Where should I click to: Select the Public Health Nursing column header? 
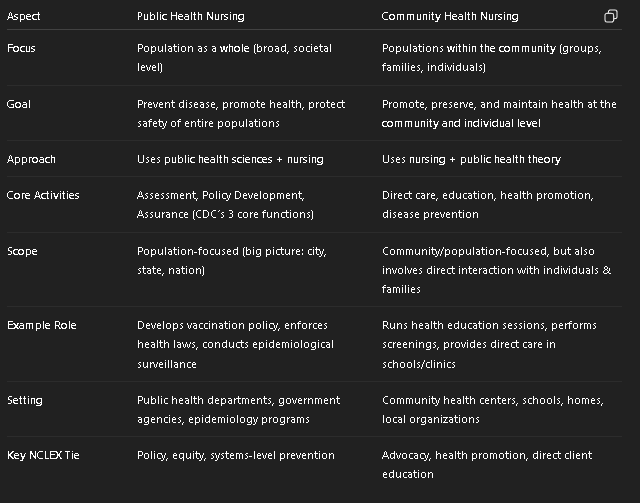point(191,16)
